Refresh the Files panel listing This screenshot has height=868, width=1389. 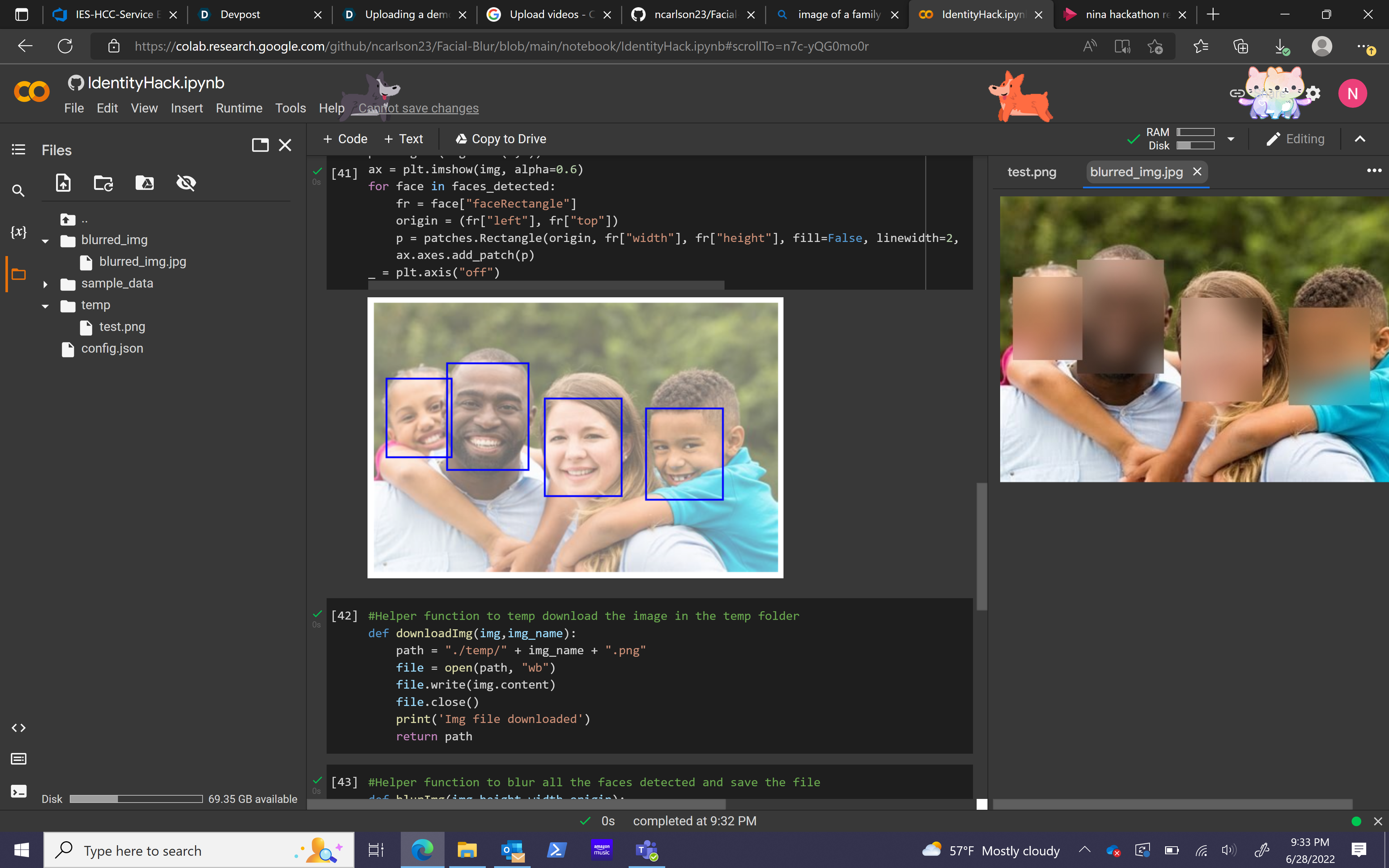click(x=103, y=183)
